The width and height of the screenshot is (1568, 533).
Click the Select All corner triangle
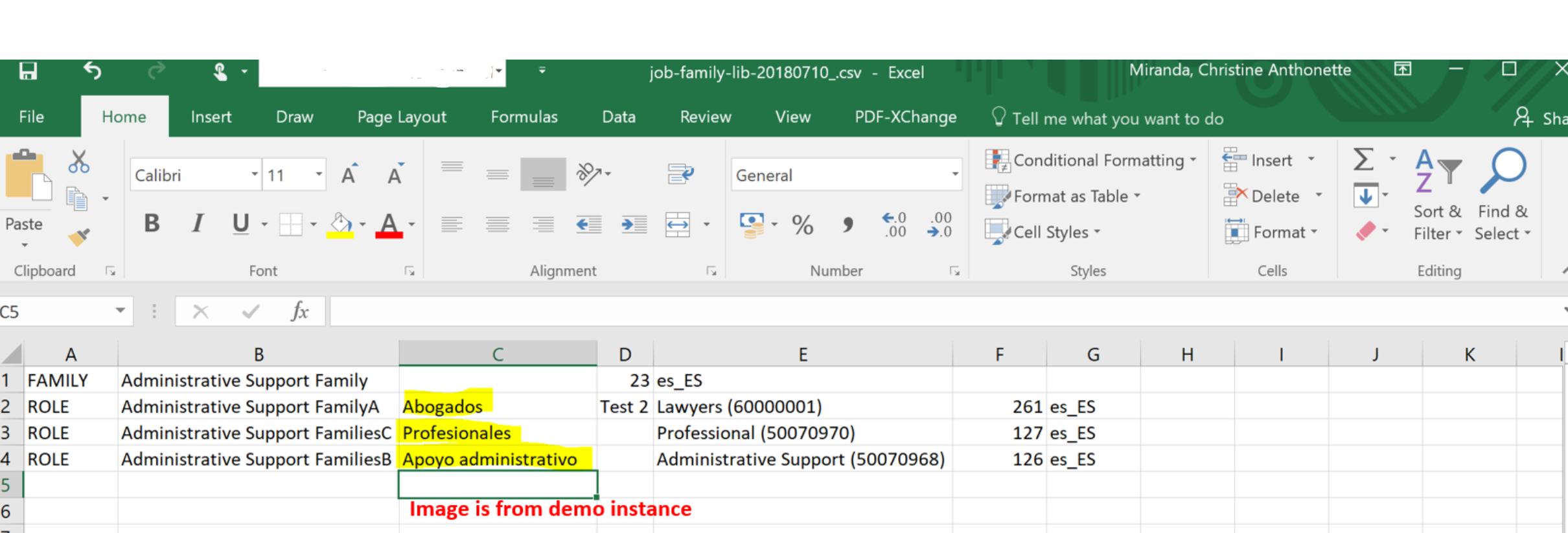click(x=12, y=354)
